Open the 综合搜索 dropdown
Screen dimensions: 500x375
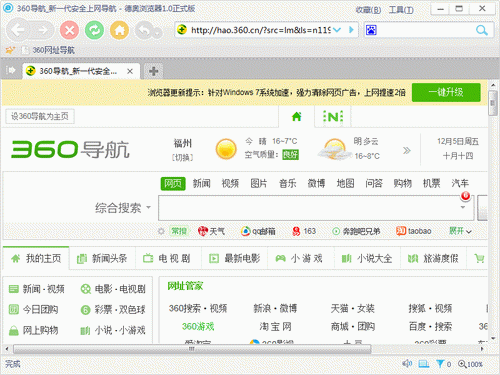click(x=123, y=208)
